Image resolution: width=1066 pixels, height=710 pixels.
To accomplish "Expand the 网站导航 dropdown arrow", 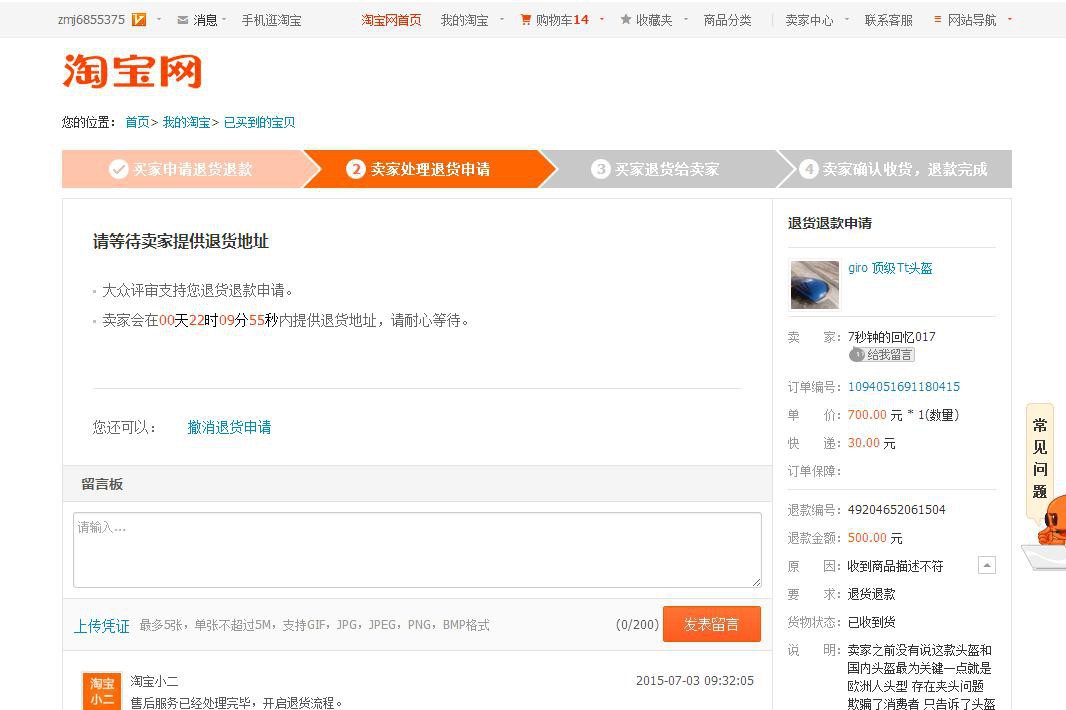I will (x=1010, y=20).
